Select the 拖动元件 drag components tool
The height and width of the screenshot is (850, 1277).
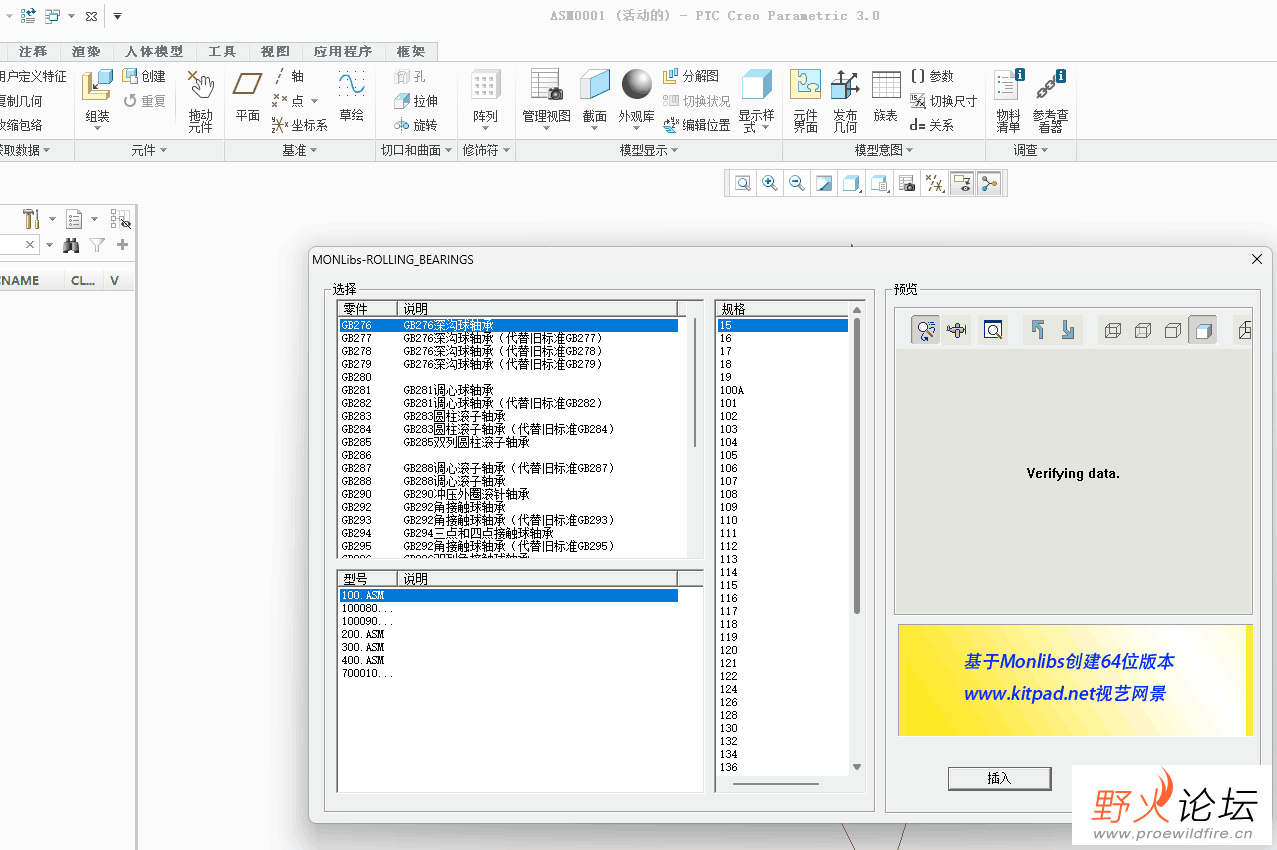pos(201,100)
